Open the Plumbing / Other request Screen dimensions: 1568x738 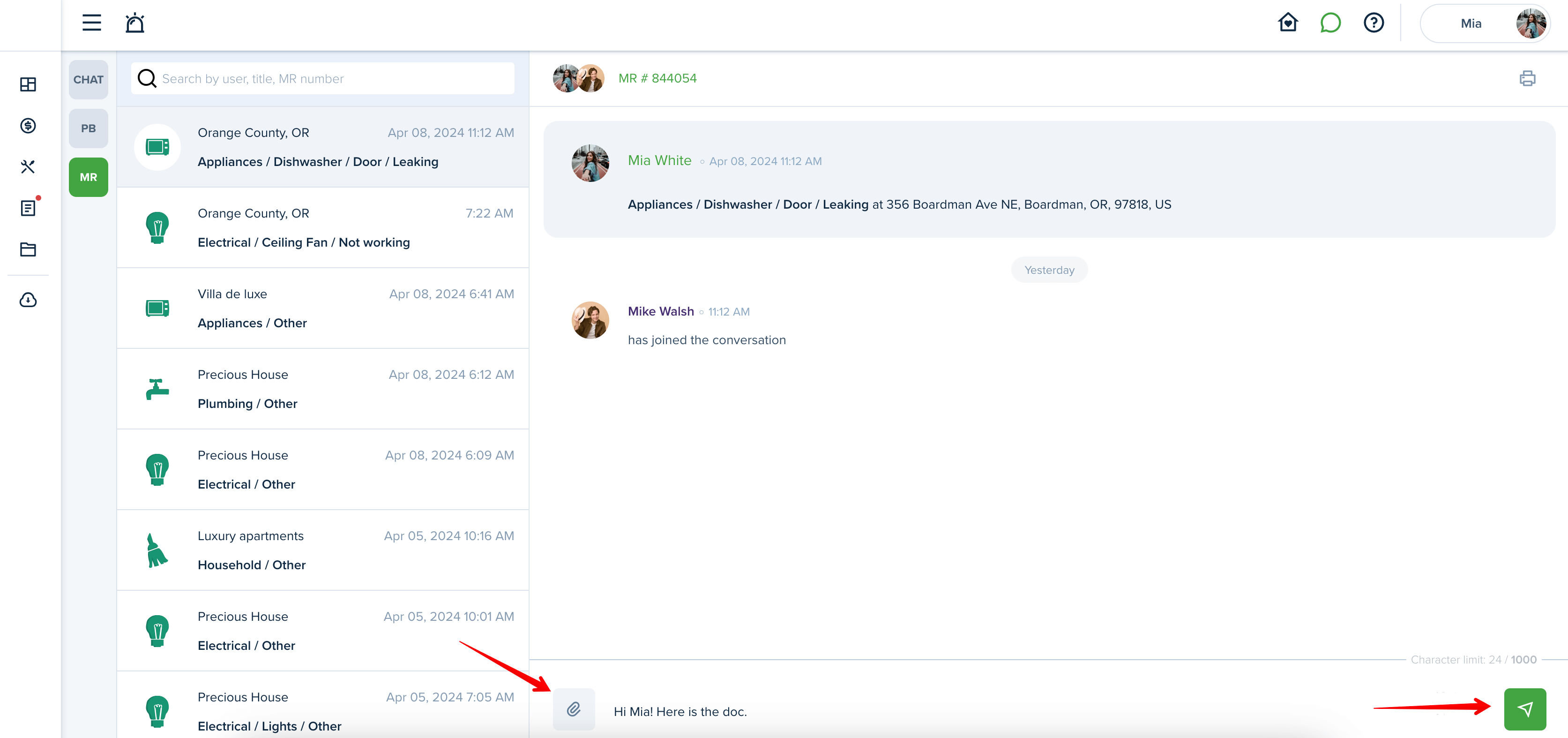[323, 389]
